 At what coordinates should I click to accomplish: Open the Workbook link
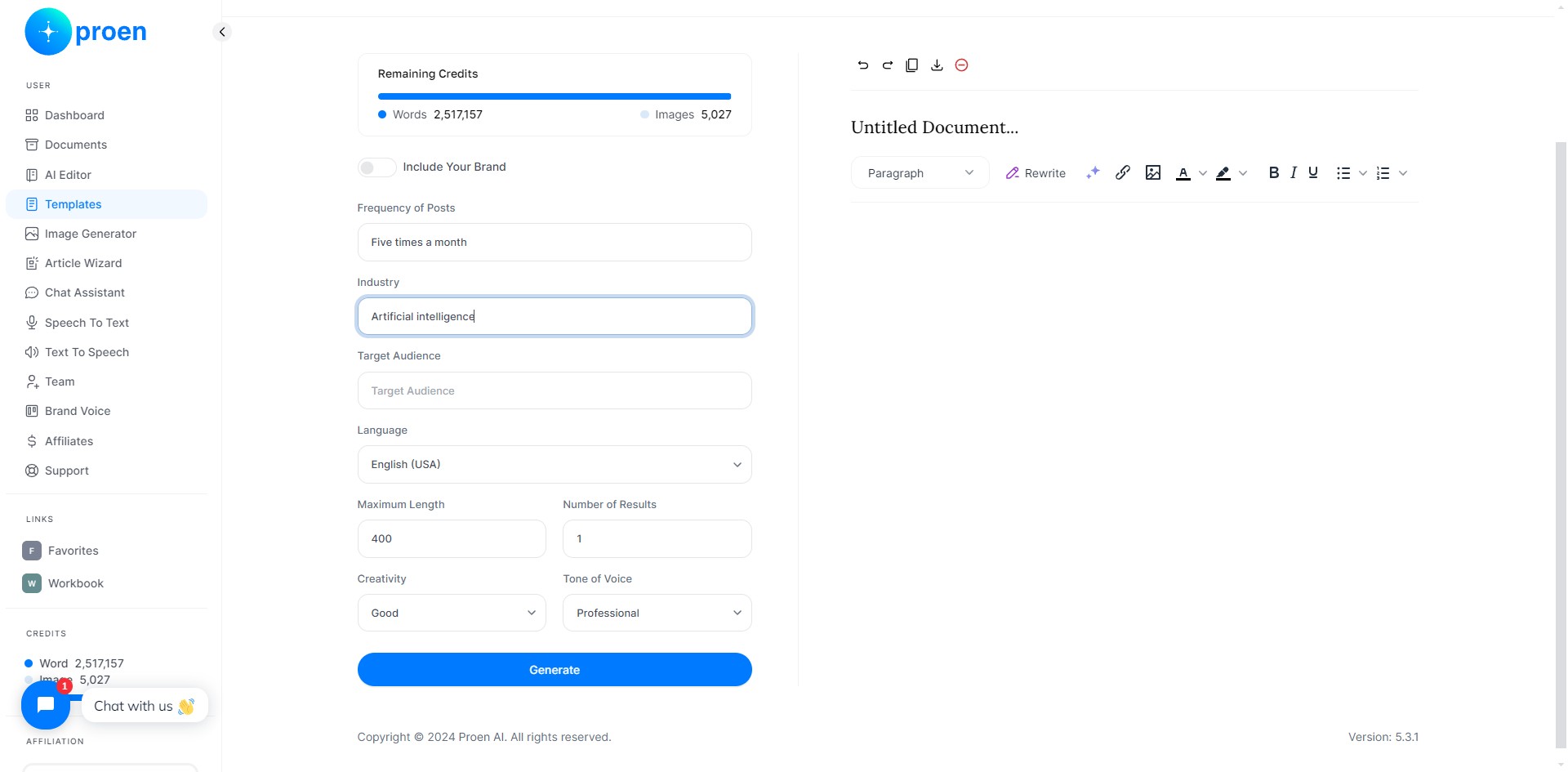coord(63,583)
